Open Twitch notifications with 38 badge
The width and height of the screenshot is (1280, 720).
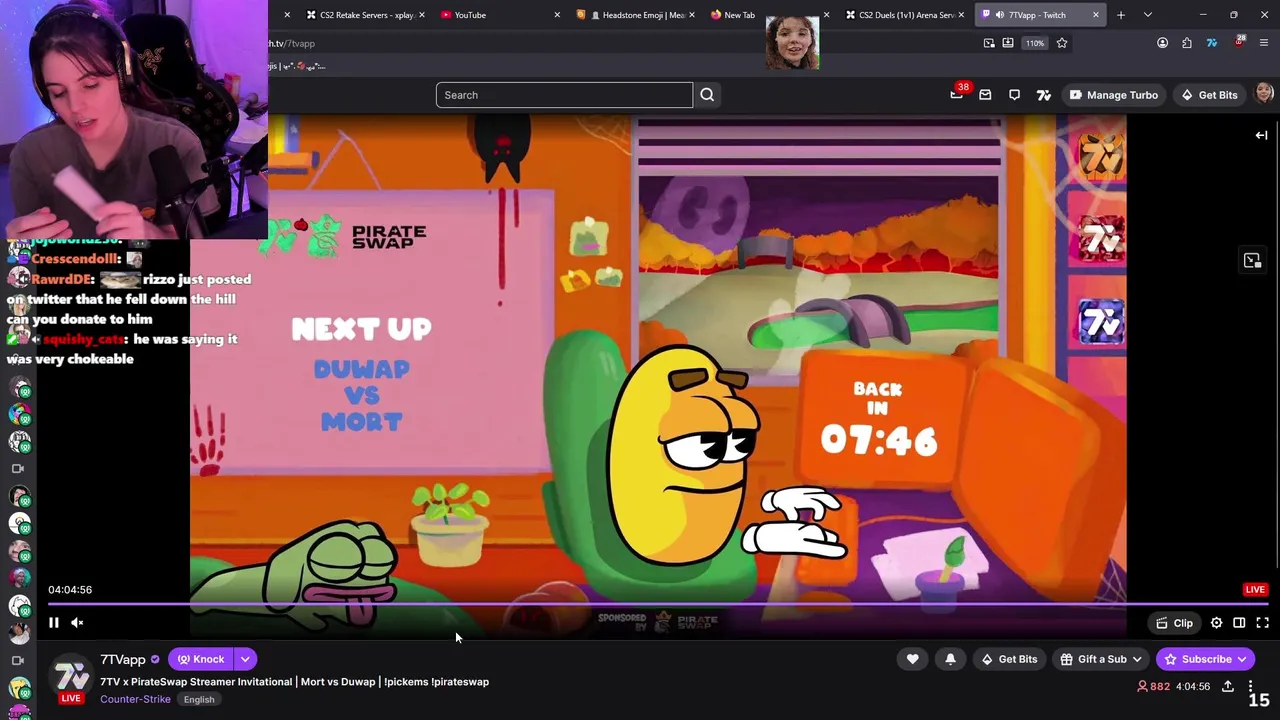pos(957,94)
